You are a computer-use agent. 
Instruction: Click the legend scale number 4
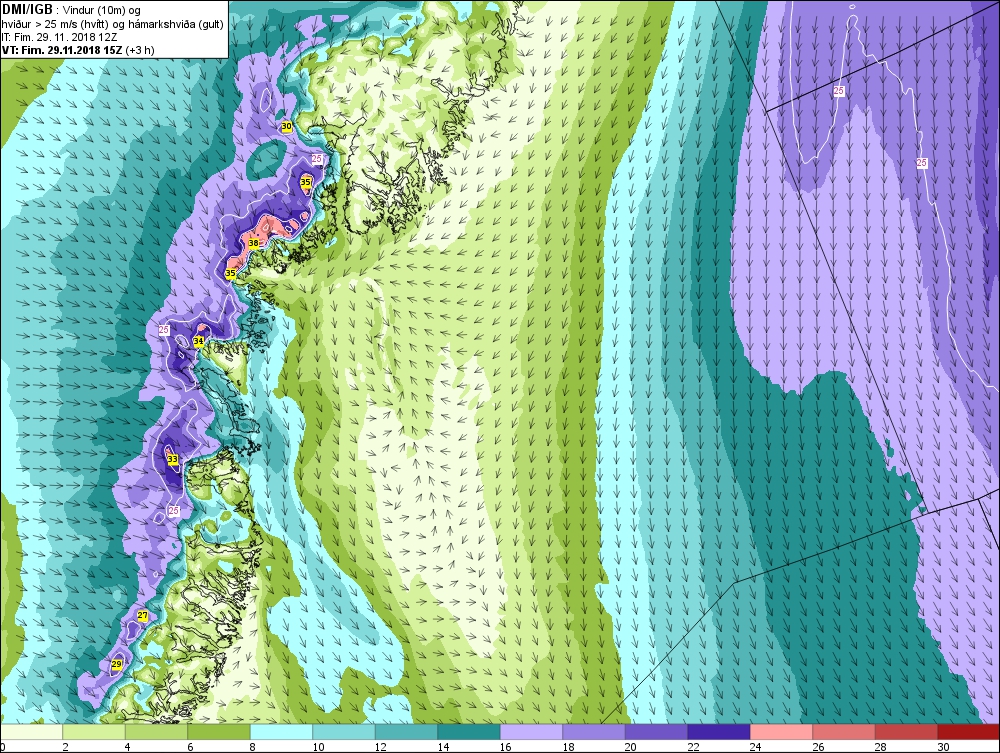click(128, 747)
